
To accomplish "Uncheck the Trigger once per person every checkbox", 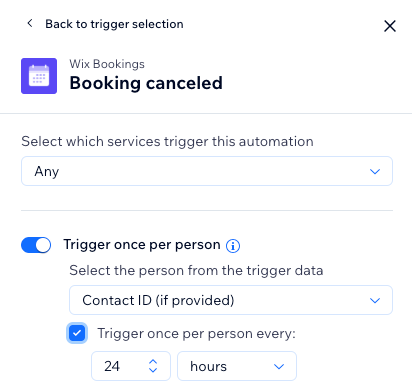I will tap(77, 333).
